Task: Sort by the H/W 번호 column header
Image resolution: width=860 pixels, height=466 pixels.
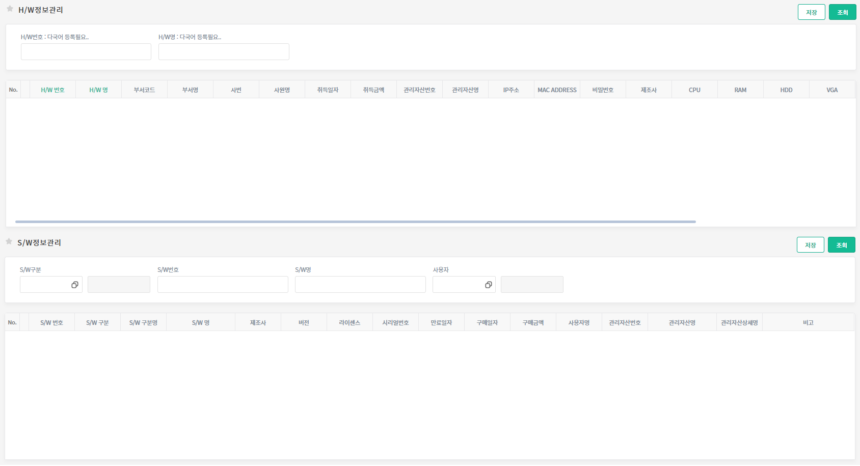Action: (53, 90)
